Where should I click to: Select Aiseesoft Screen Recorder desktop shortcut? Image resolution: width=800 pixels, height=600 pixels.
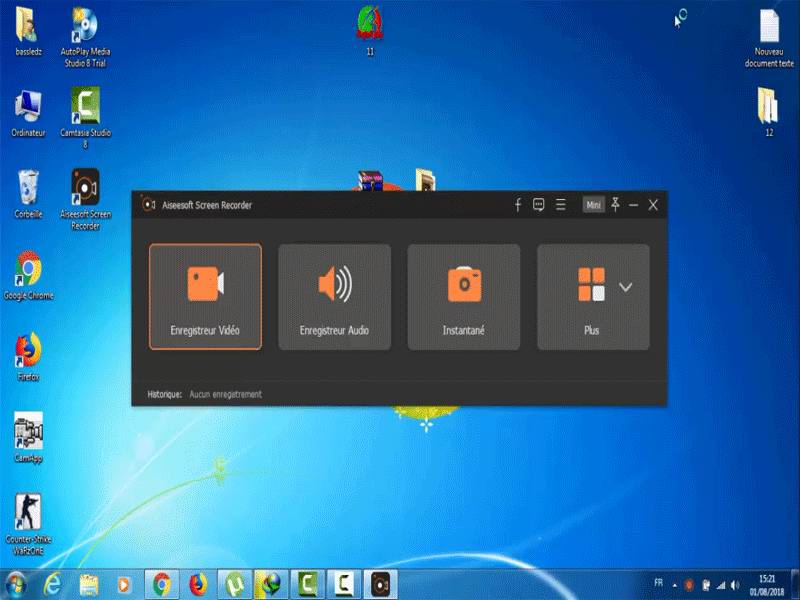(85, 199)
